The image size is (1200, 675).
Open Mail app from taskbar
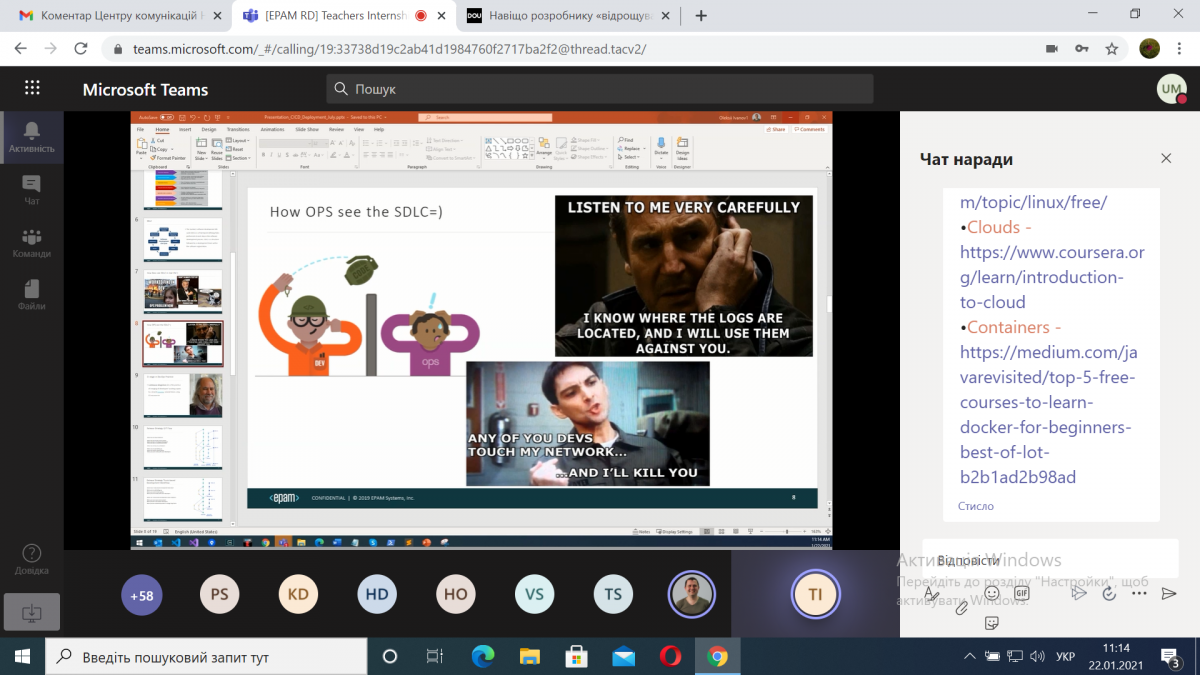pos(624,656)
